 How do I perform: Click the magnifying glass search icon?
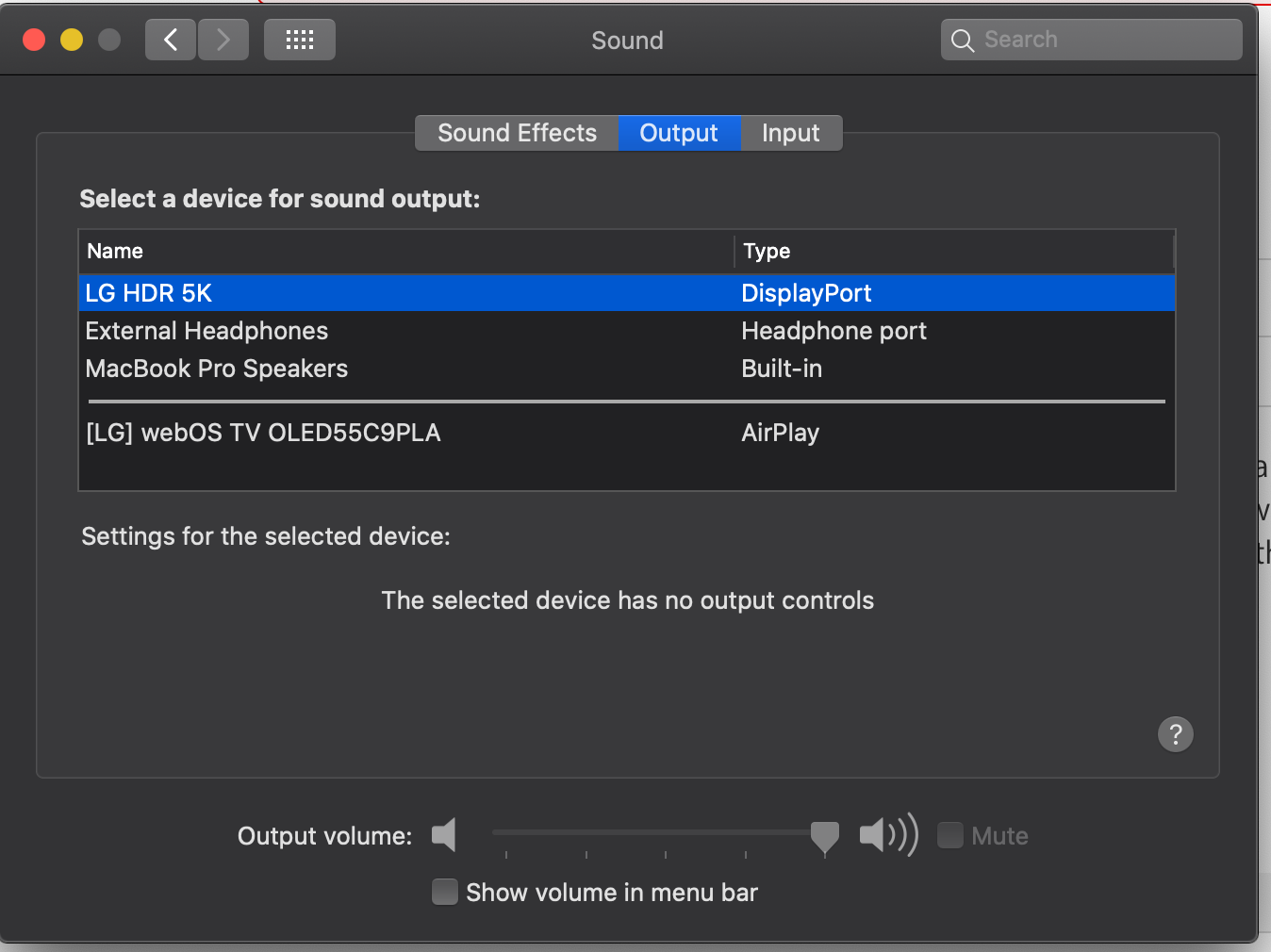coord(962,41)
